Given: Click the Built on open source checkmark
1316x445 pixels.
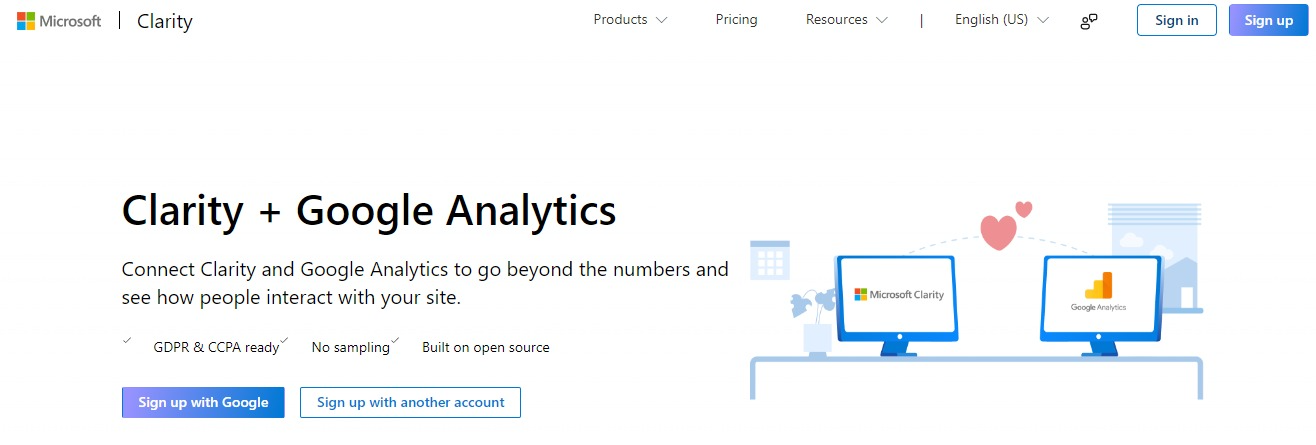Looking at the screenshot, I should 395,341.
